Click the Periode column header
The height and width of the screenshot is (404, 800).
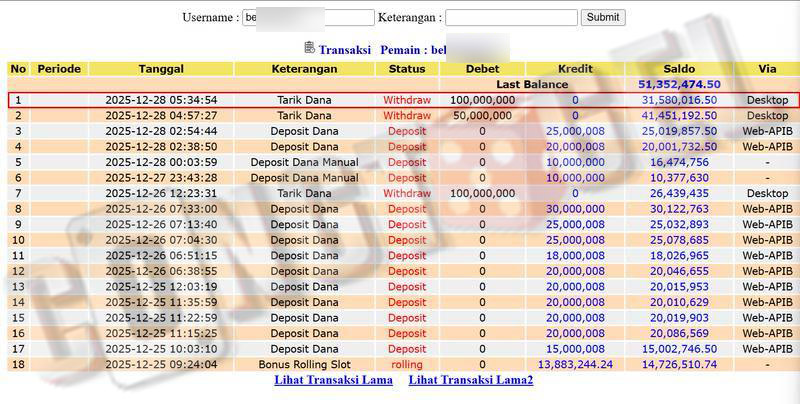(58, 69)
